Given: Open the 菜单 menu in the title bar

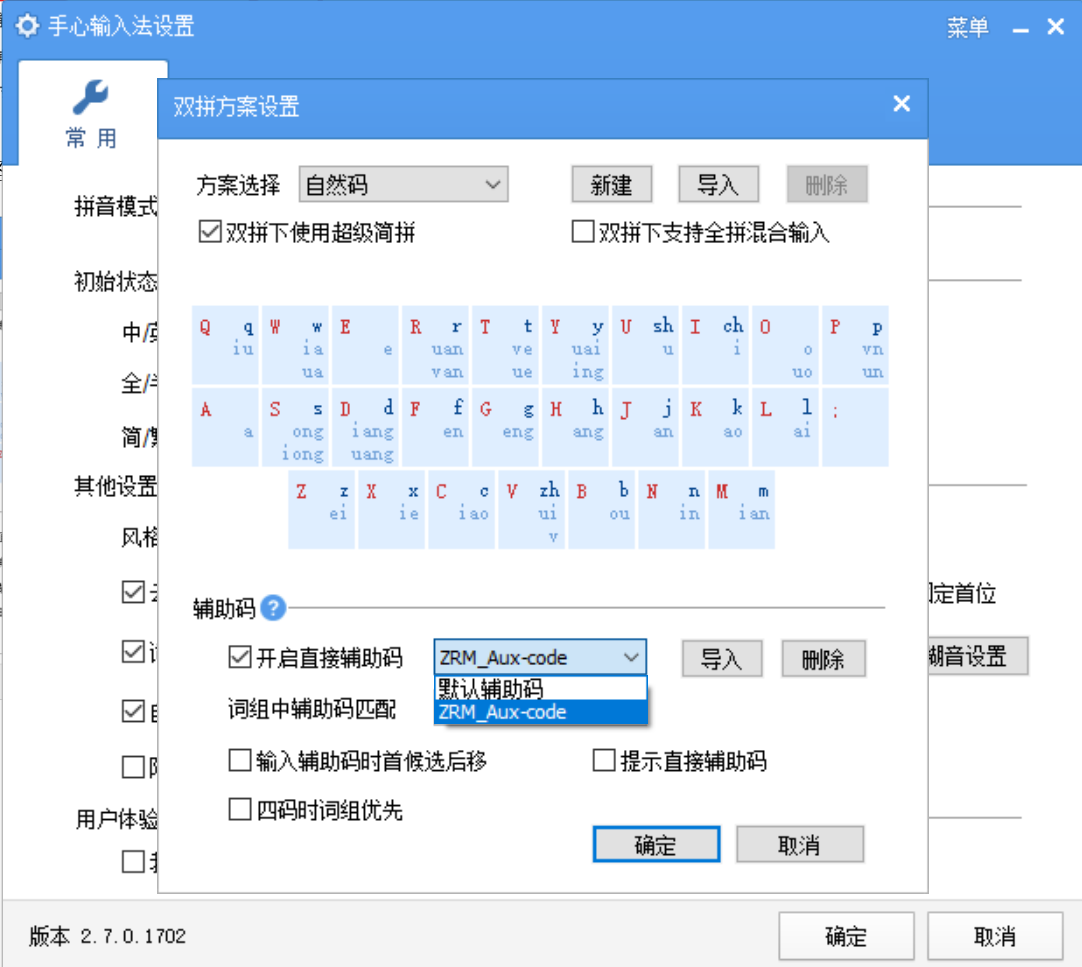Looking at the screenshot, I should 967,27.
